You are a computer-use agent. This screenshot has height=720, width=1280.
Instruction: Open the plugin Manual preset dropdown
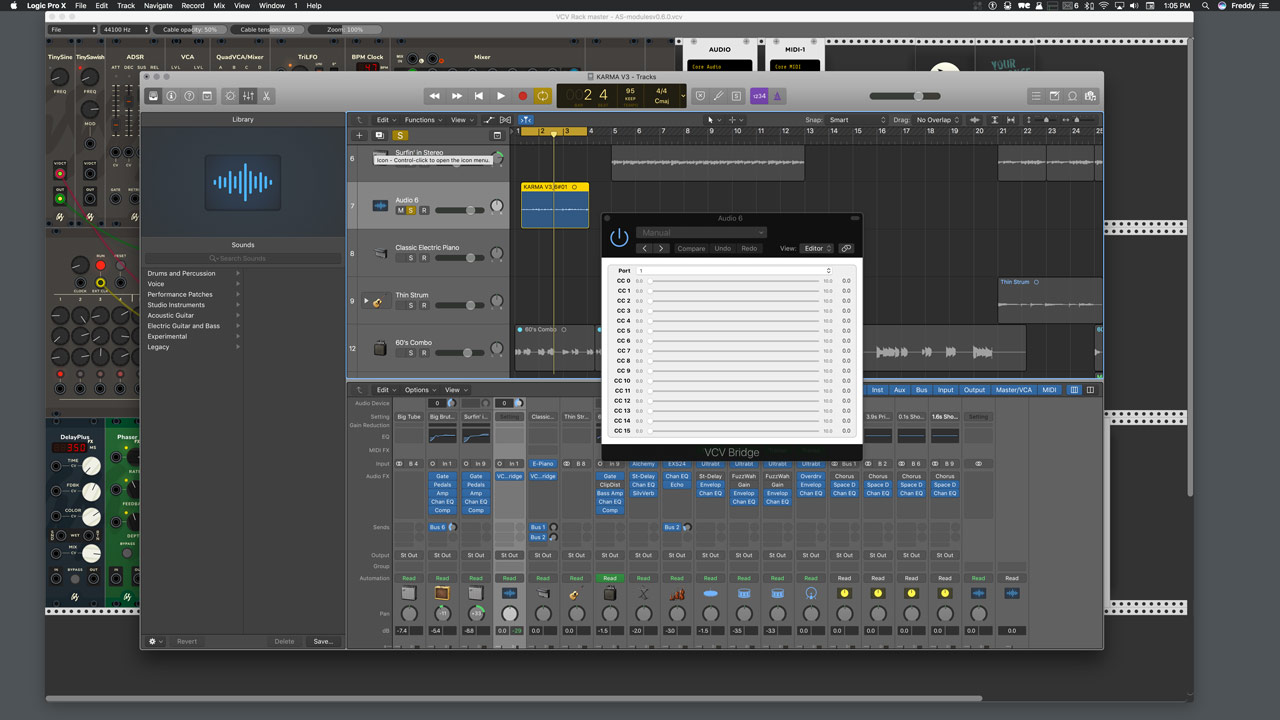[x=701, y=233]
